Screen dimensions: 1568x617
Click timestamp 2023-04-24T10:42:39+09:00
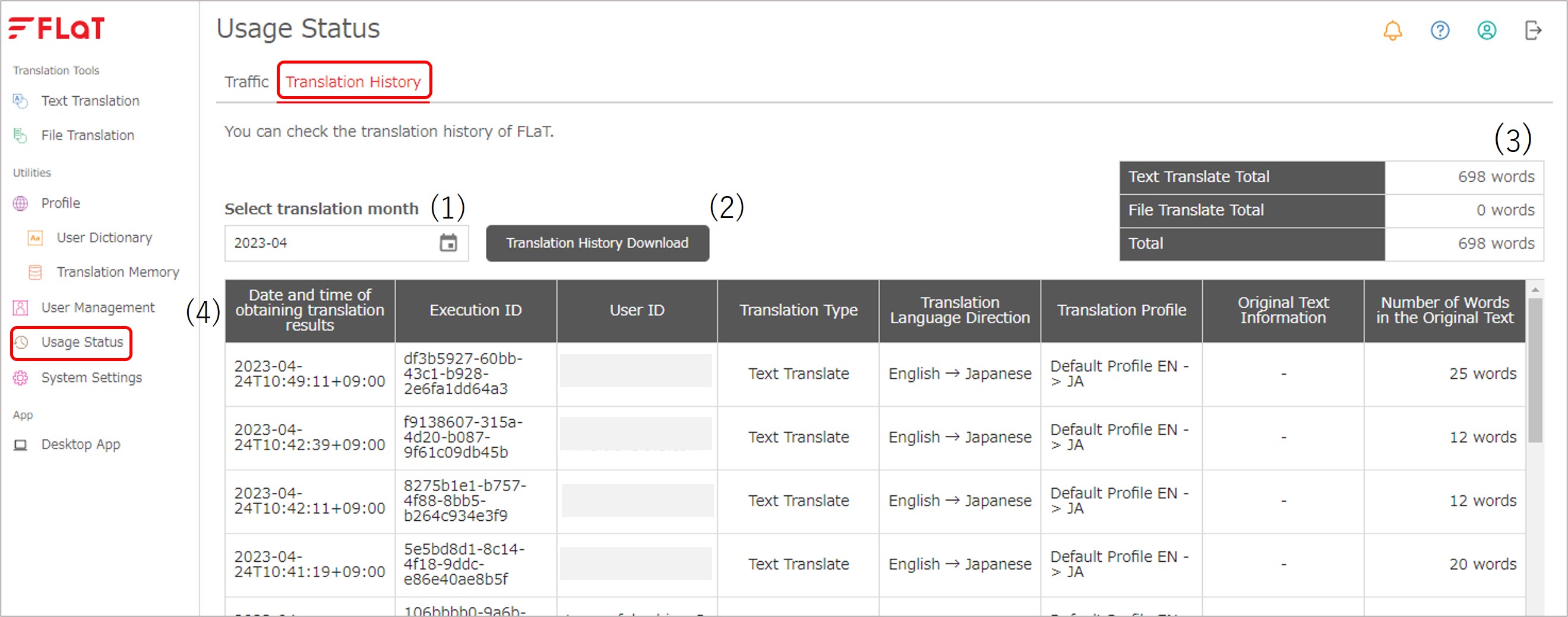click(x=309, y=437)
